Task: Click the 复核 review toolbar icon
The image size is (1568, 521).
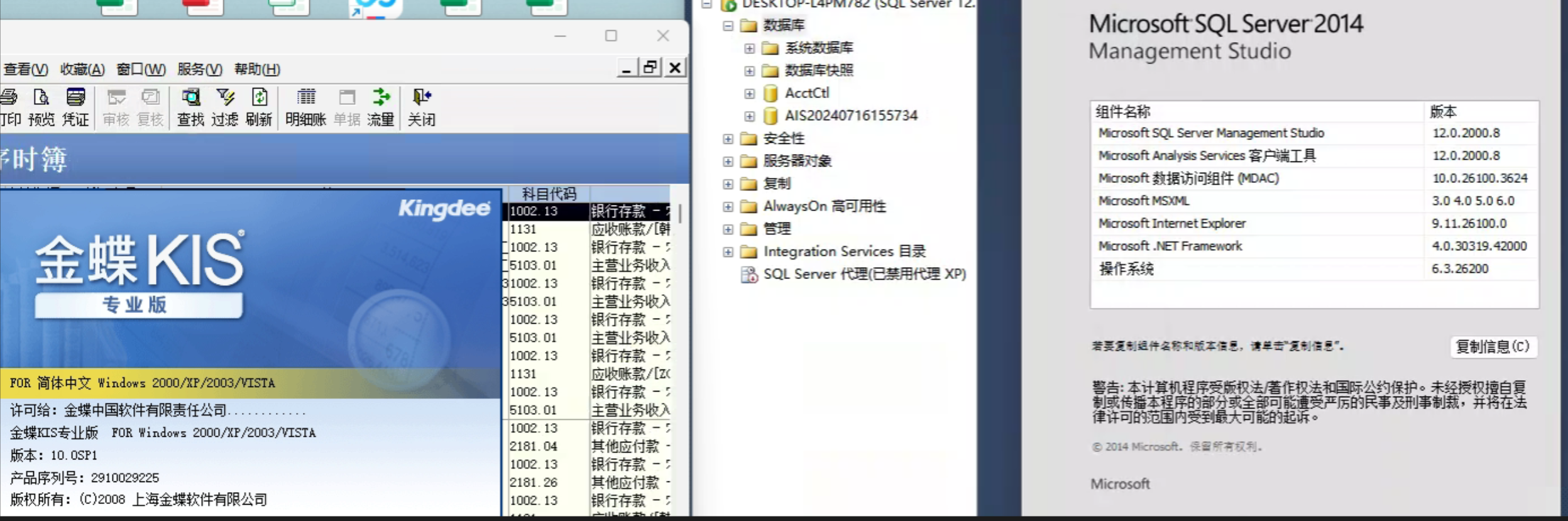Action: [x=150, y=107]
